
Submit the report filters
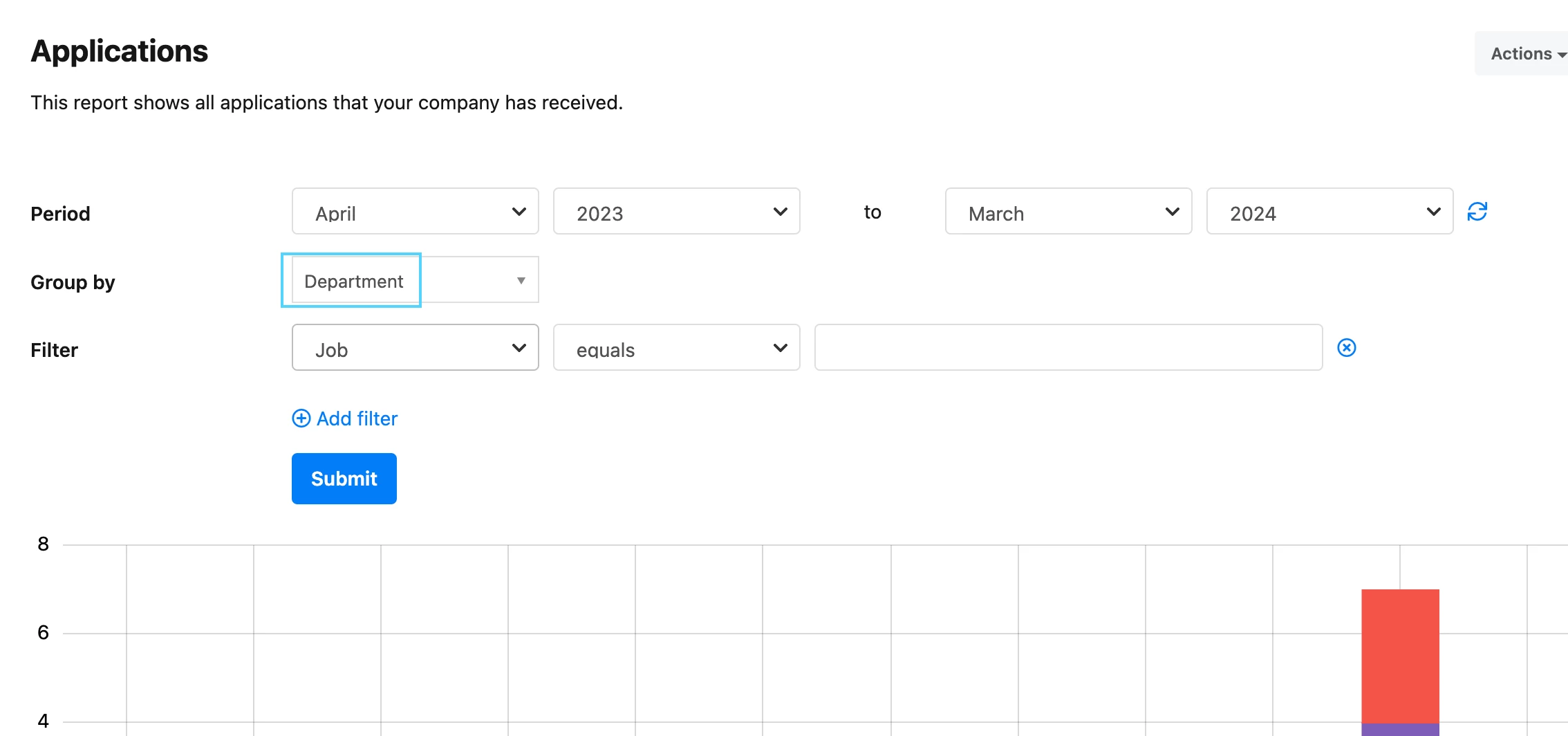tap(344, 479)
